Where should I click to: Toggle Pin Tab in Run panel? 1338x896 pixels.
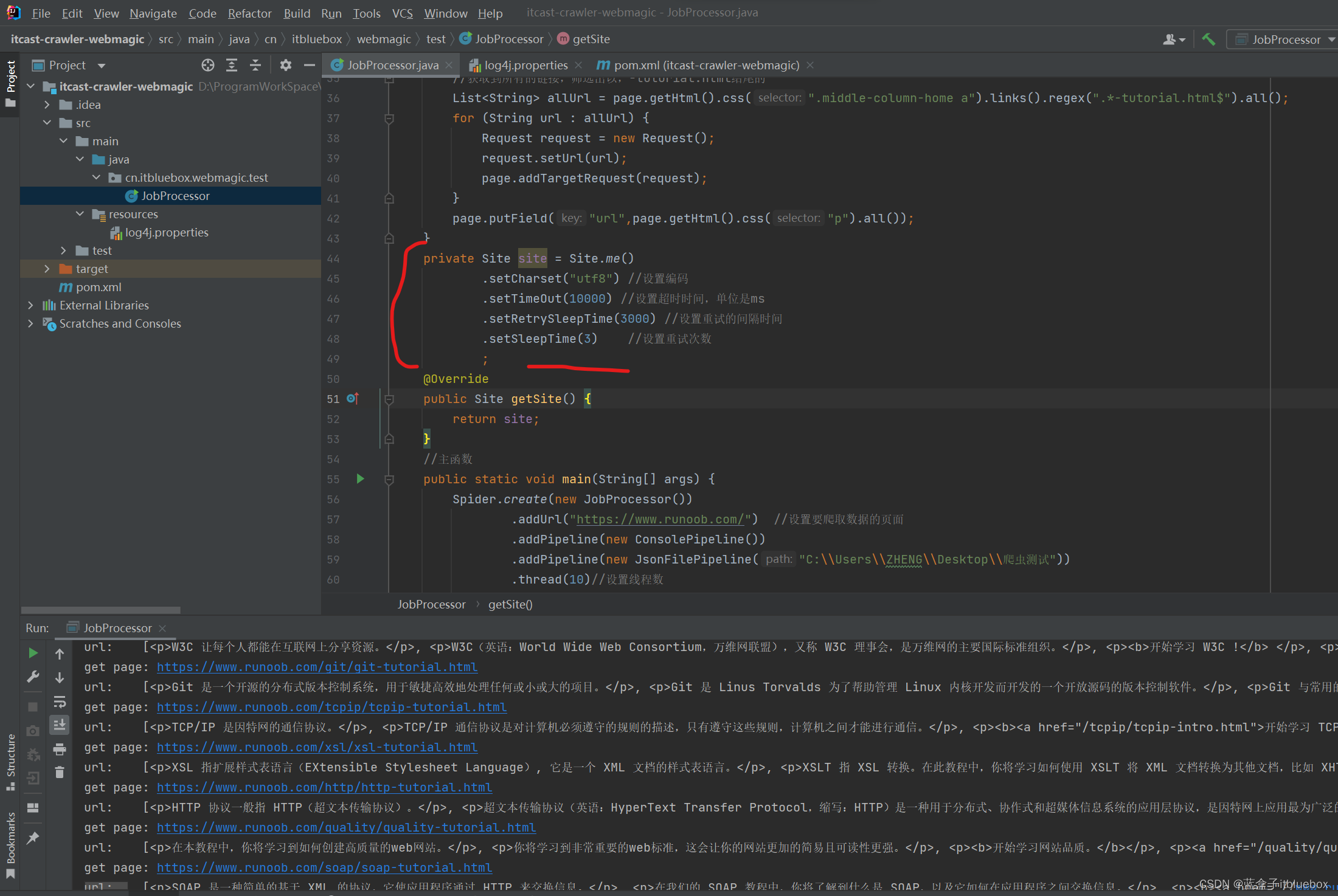point(33,838)
